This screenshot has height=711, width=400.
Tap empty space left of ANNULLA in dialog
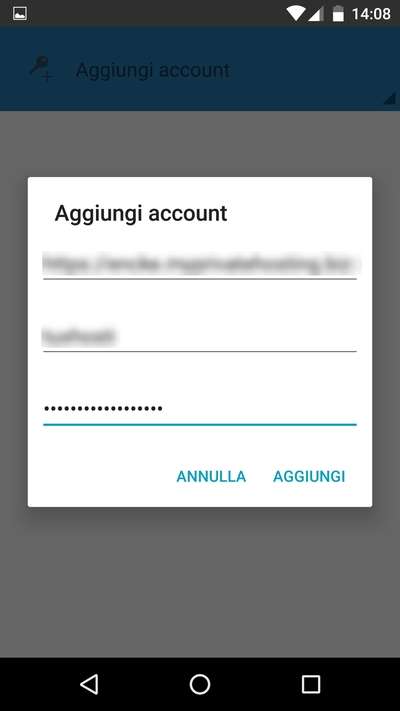(102, 476)
